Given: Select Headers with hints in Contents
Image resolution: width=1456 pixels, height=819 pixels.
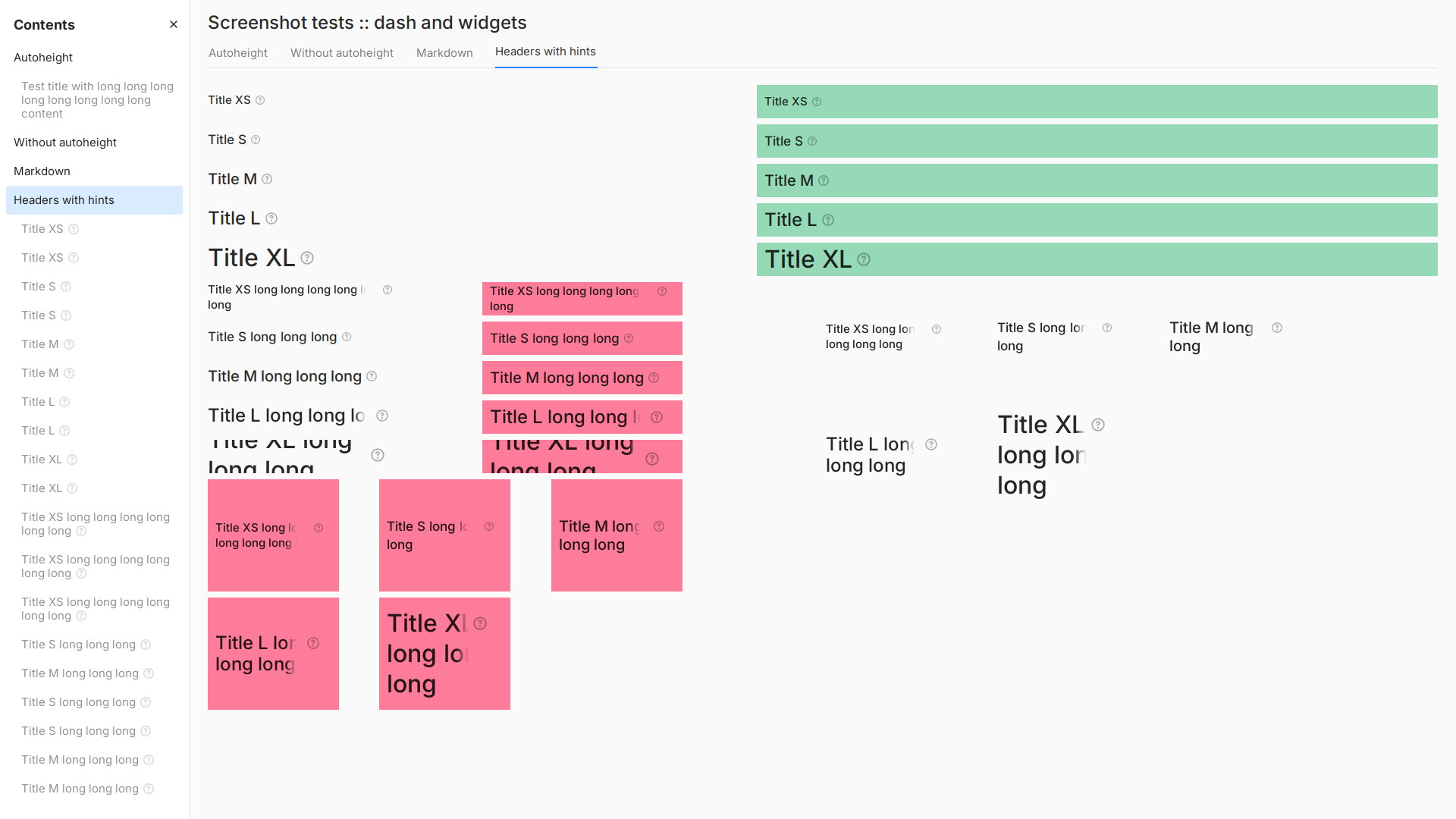Looking at the screenshot, I should [x=94, y=200].
